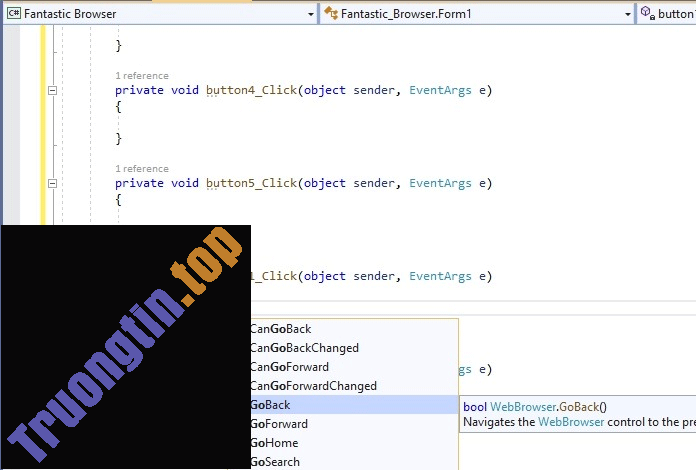Collapse the button5_Click method outline
696x470 pixels.
click(x=52, y=184)
